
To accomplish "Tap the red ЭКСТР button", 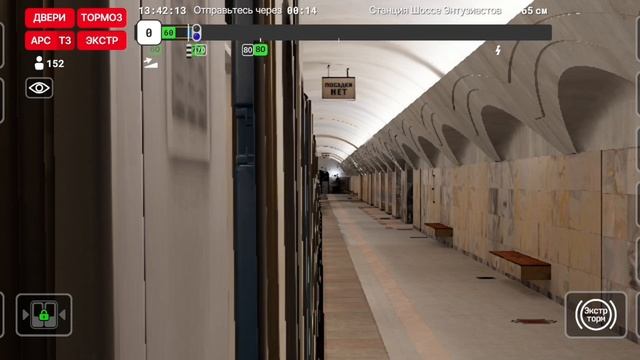I will 102,40.
